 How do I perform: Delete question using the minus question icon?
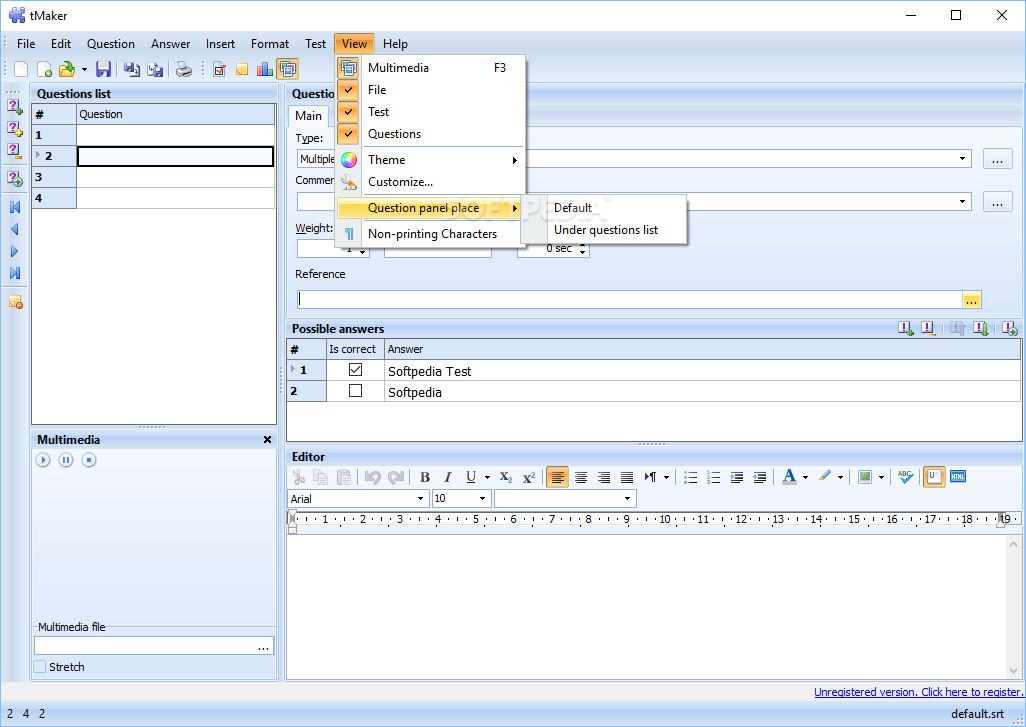14,150
